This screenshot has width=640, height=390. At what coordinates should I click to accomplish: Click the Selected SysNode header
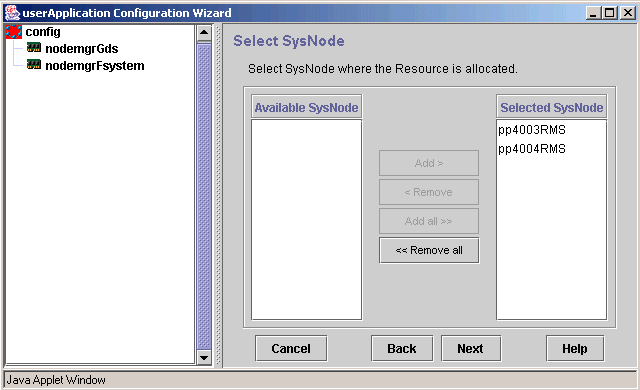551,107
